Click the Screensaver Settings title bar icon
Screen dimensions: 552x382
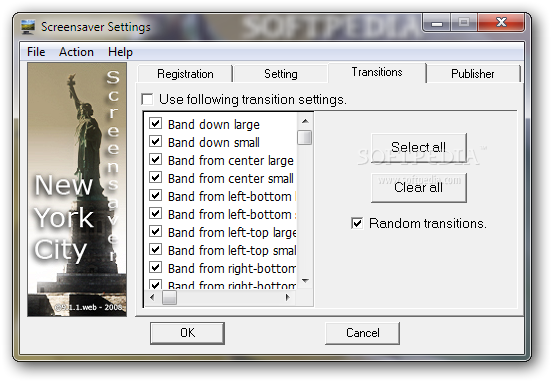coord(28,27)
